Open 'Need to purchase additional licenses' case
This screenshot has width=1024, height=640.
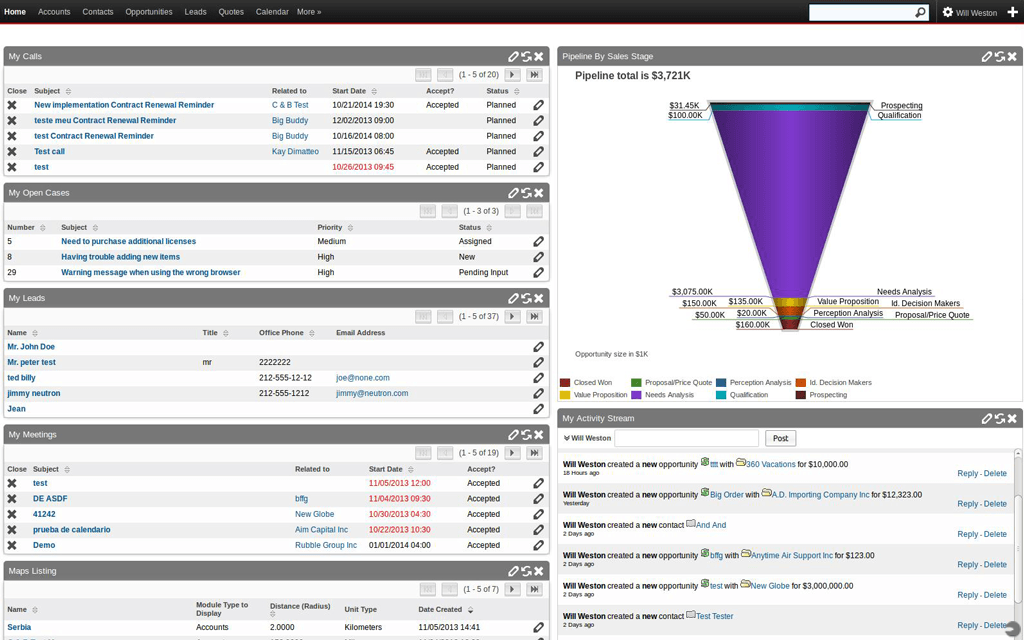(128, 241)
